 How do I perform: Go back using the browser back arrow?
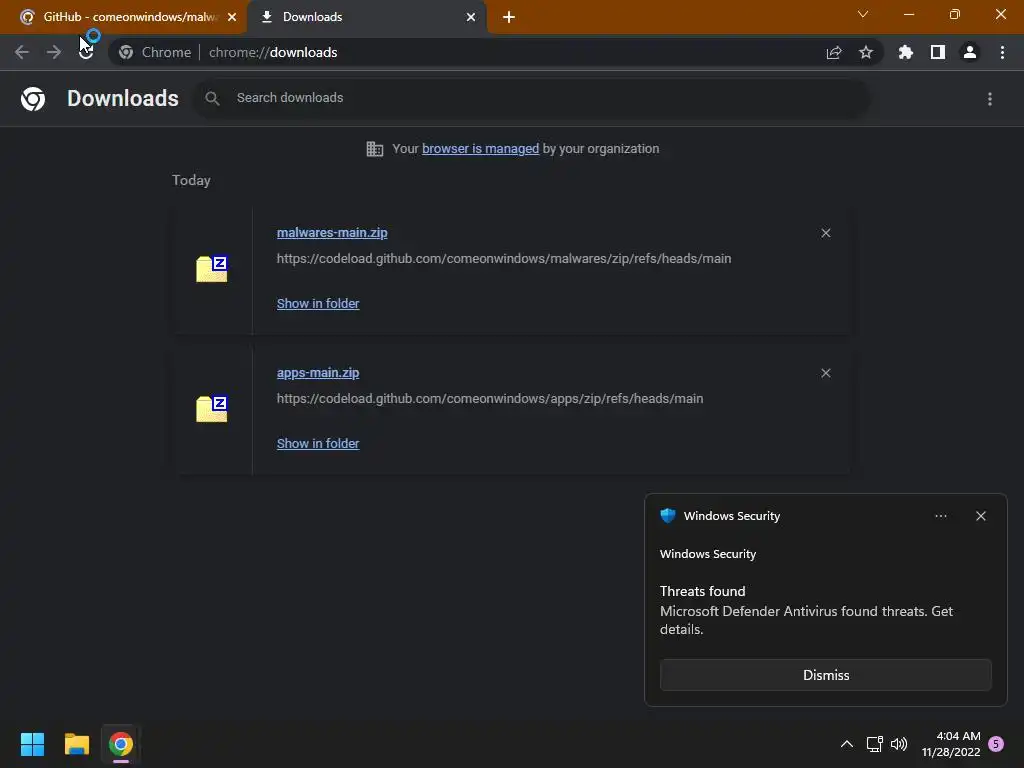coord(22,52)
